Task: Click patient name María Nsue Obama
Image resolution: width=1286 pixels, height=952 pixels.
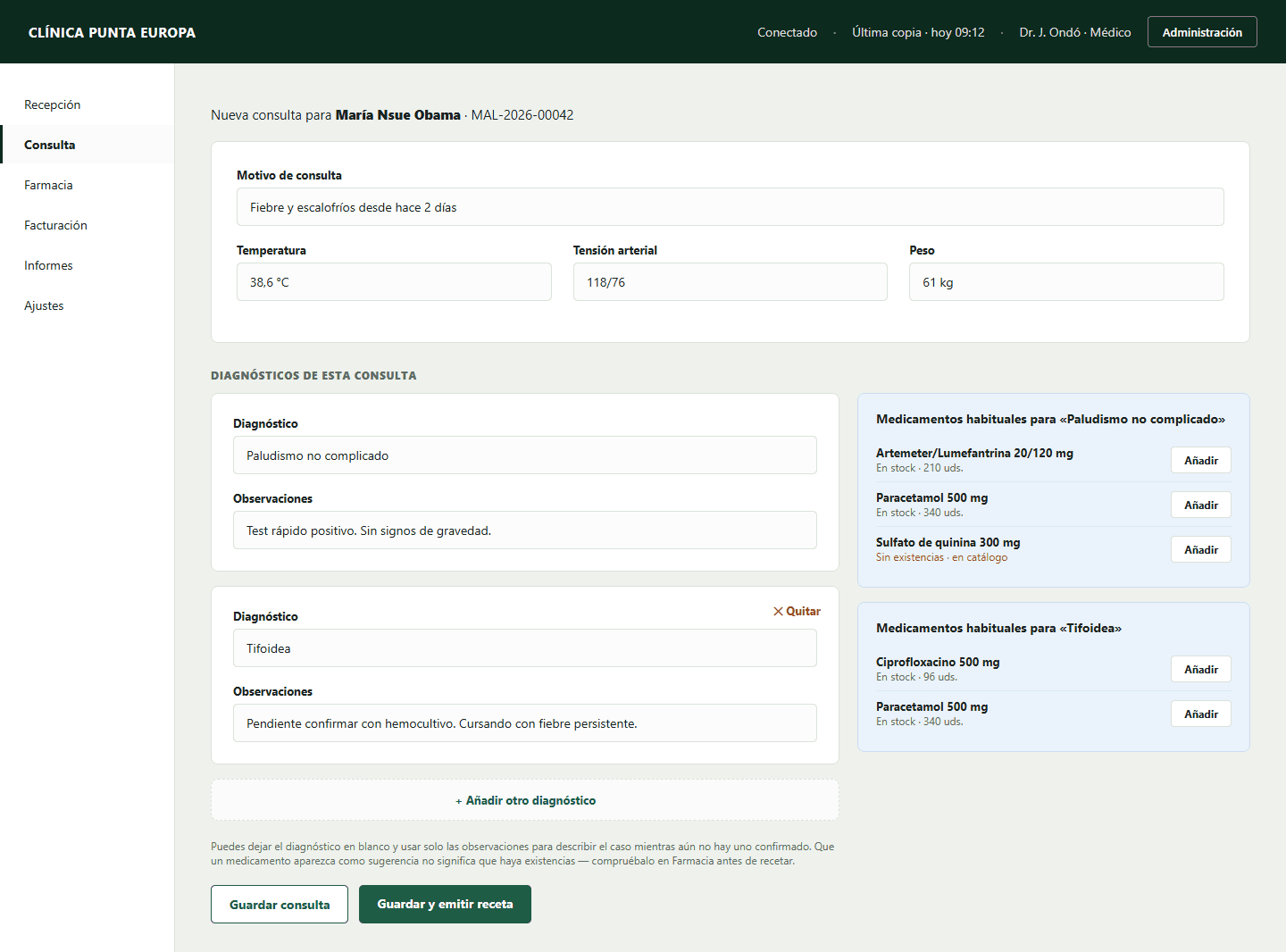Action: (x=398, y=114)
